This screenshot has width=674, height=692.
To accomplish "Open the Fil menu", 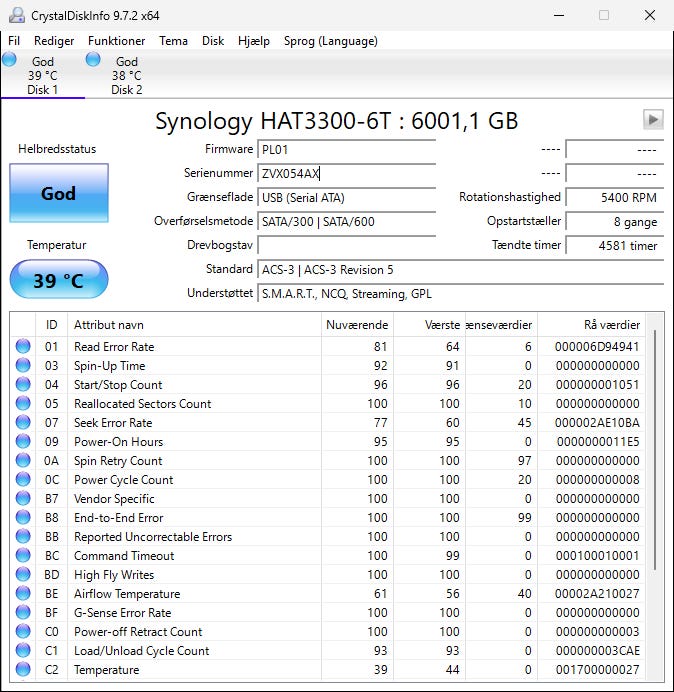I will coord(14,41).
